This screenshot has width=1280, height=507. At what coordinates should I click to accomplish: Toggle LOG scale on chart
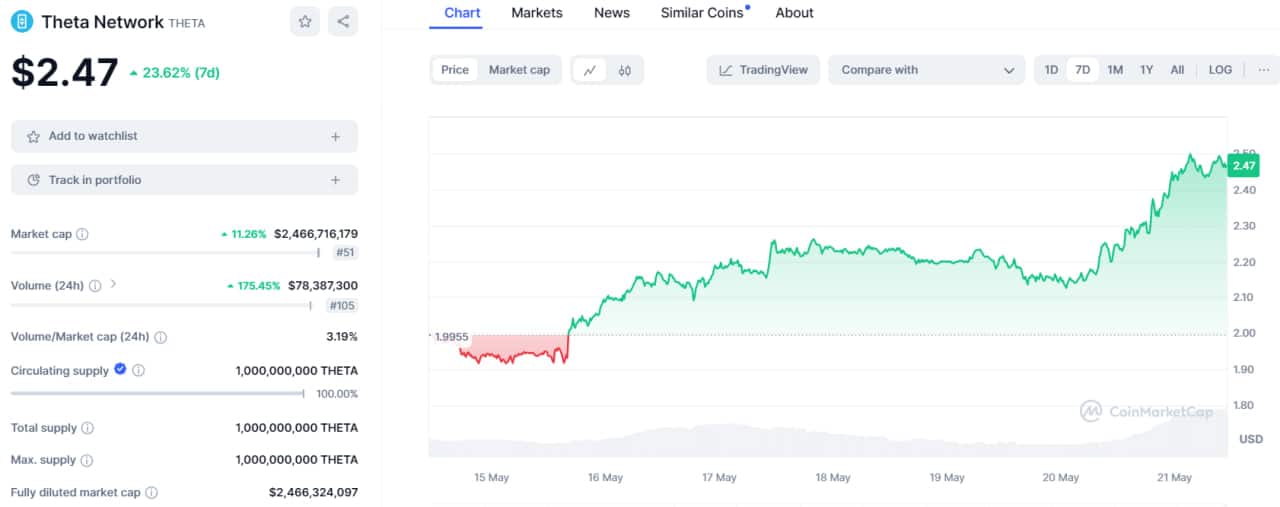[1220, 70]
